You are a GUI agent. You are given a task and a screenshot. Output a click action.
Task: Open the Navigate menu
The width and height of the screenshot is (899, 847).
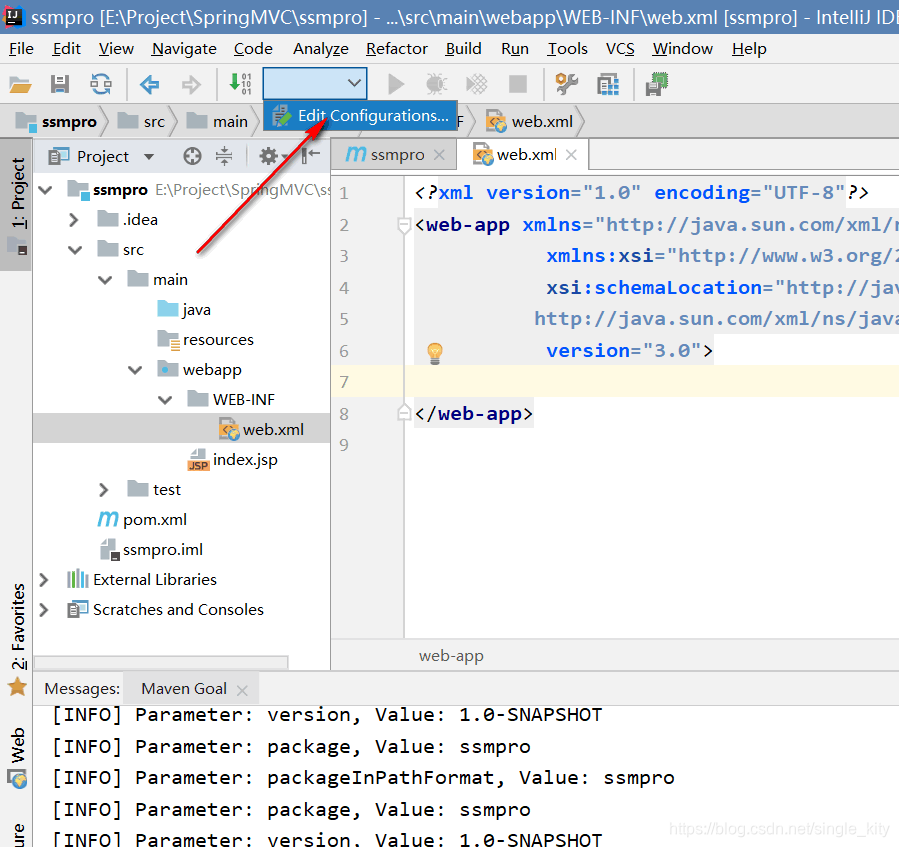[184, 49]
